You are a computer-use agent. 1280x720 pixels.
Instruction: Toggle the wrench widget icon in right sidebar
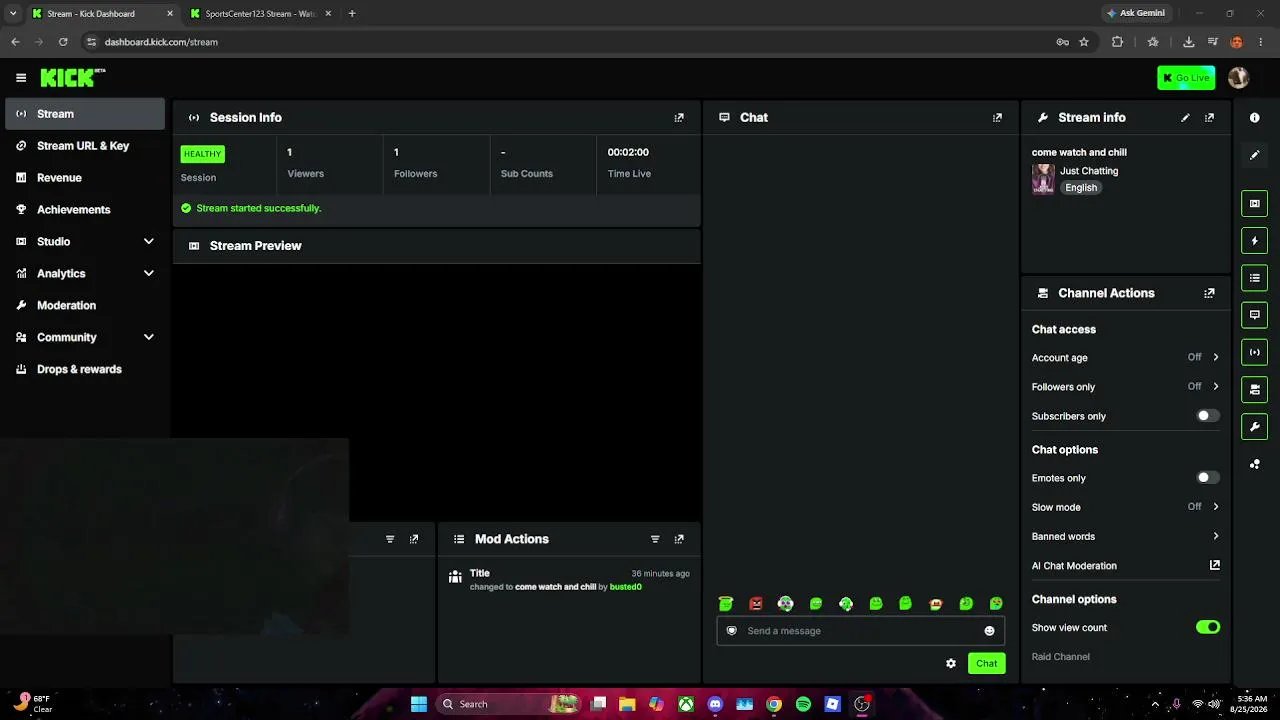tap(1254, 427)
